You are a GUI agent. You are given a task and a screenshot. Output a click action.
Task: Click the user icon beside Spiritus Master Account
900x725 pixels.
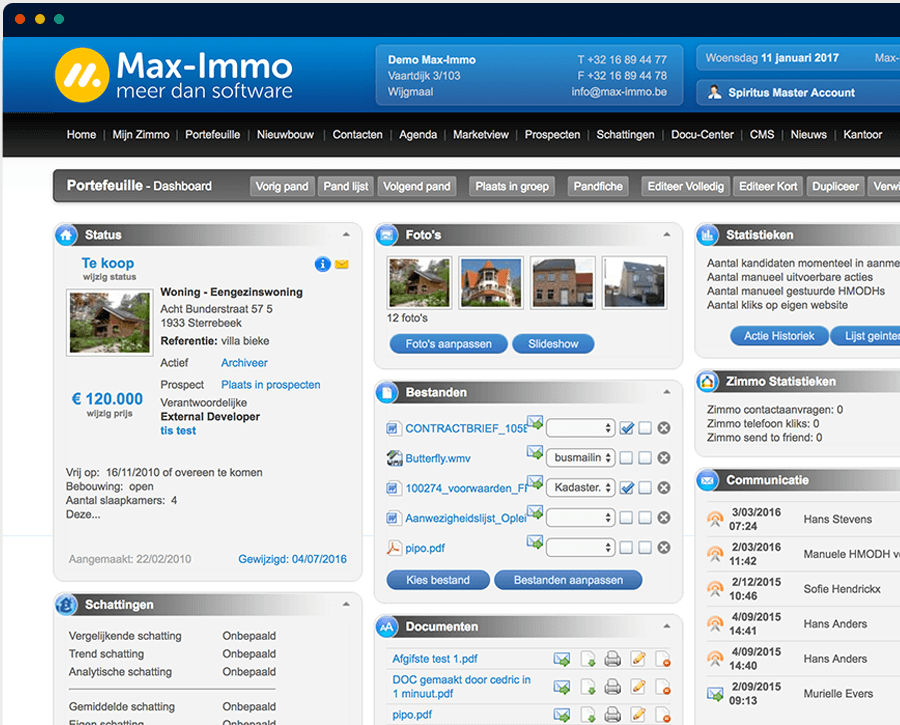(715, 92)
